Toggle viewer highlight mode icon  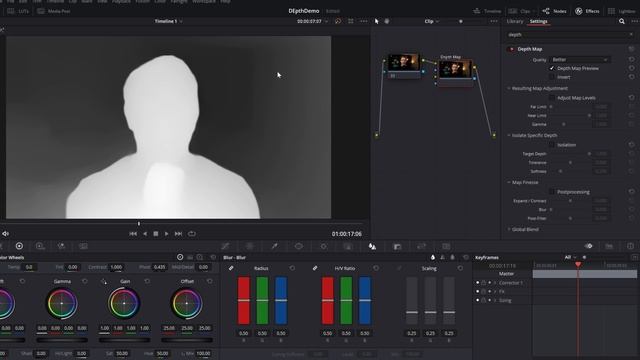[338, 21]
